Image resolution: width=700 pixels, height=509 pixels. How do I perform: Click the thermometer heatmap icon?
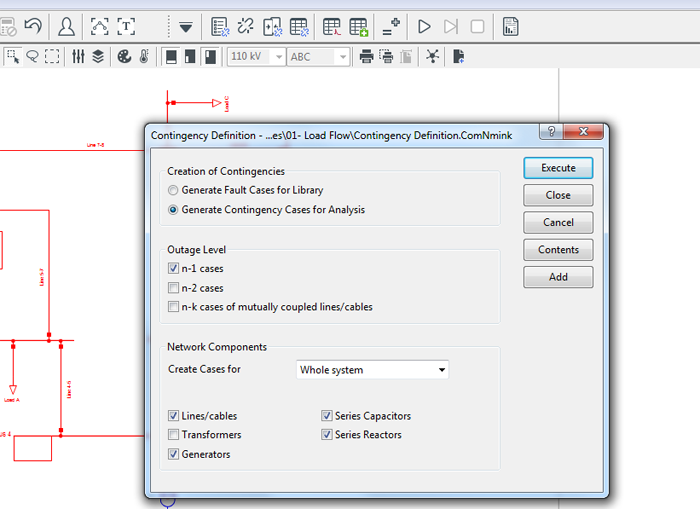click(144, 57)
